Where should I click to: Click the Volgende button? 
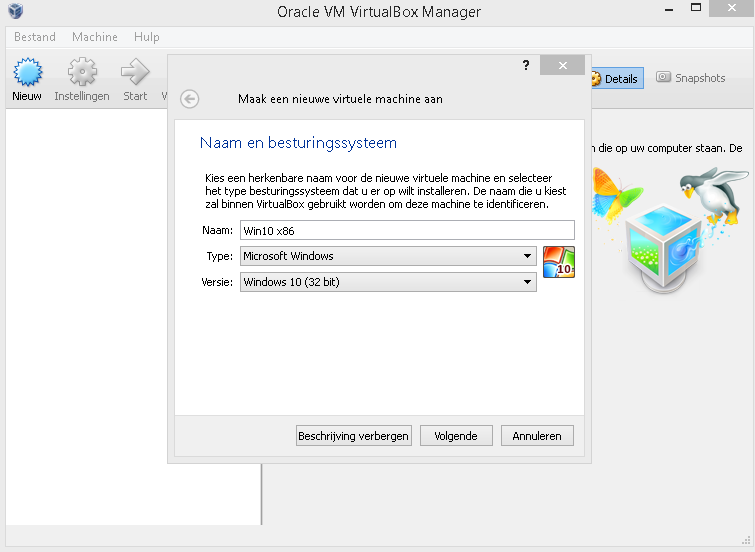[x=456, y=436]
